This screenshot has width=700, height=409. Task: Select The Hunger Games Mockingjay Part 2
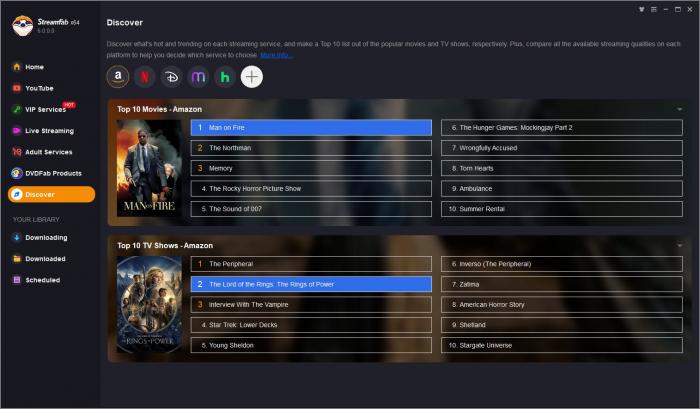pyautogui.click(x=562, y=127)
